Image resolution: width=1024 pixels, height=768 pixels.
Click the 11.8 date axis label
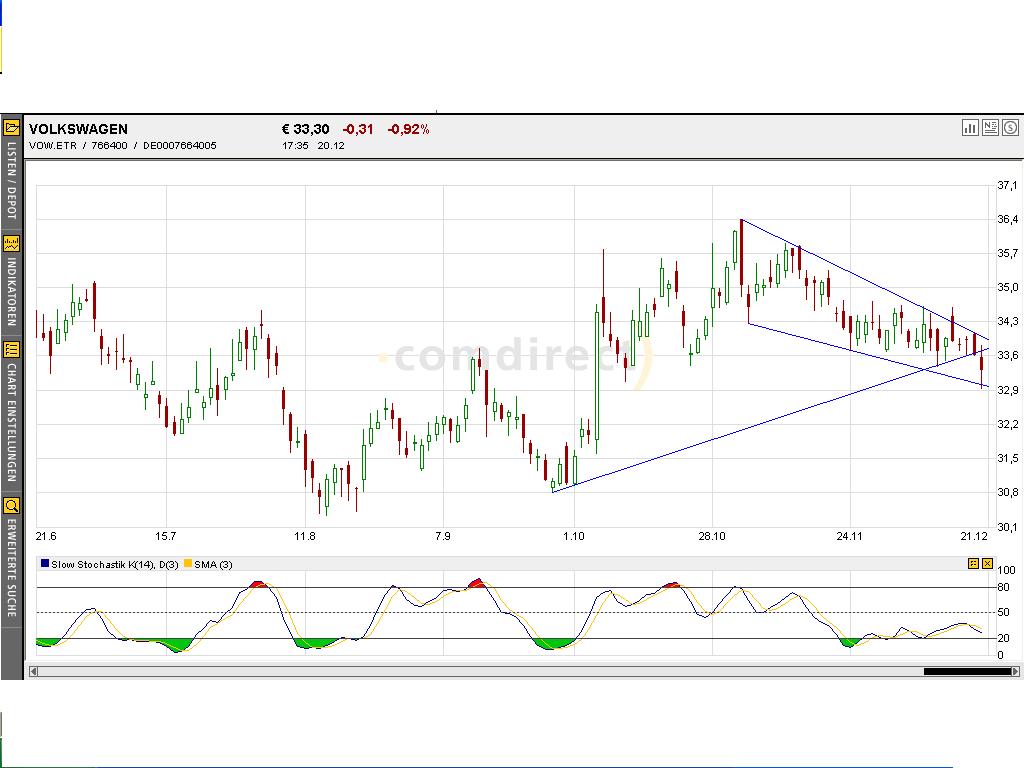(x=304, y=536)
